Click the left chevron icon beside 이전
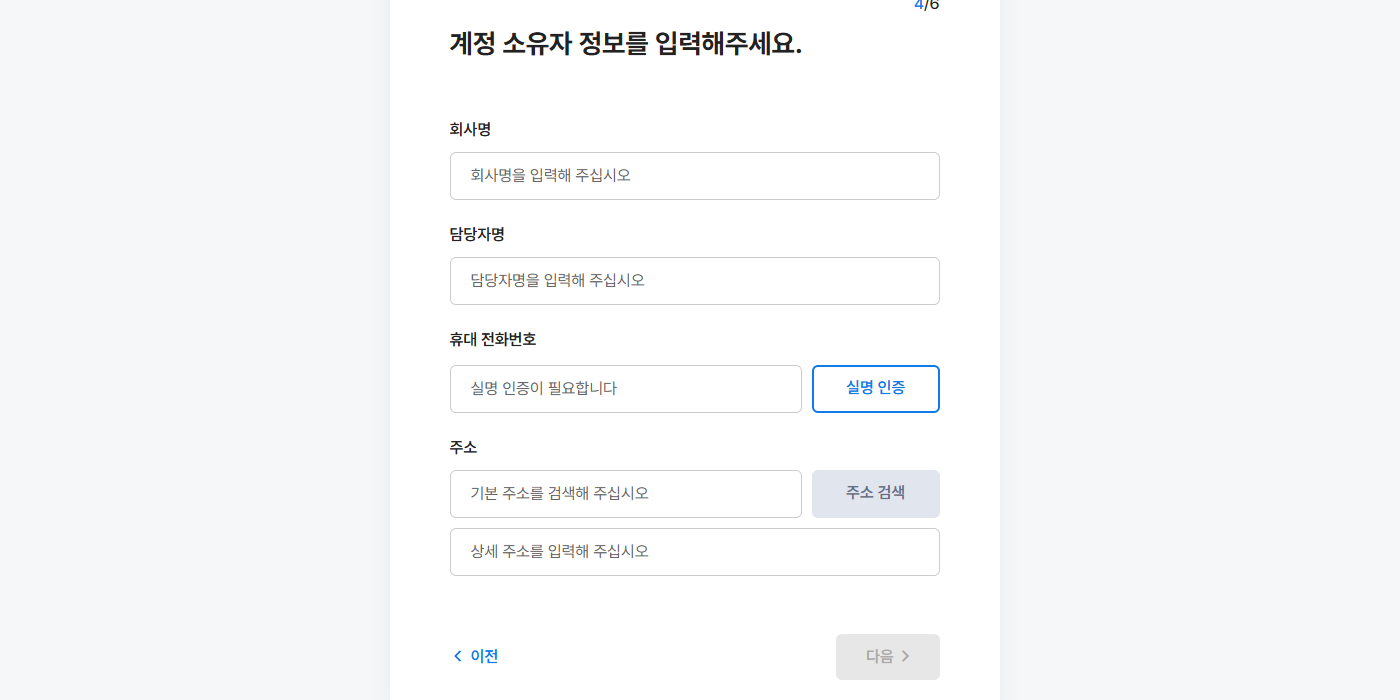This screenshot has height=700, width=1400. pos(458,656)
